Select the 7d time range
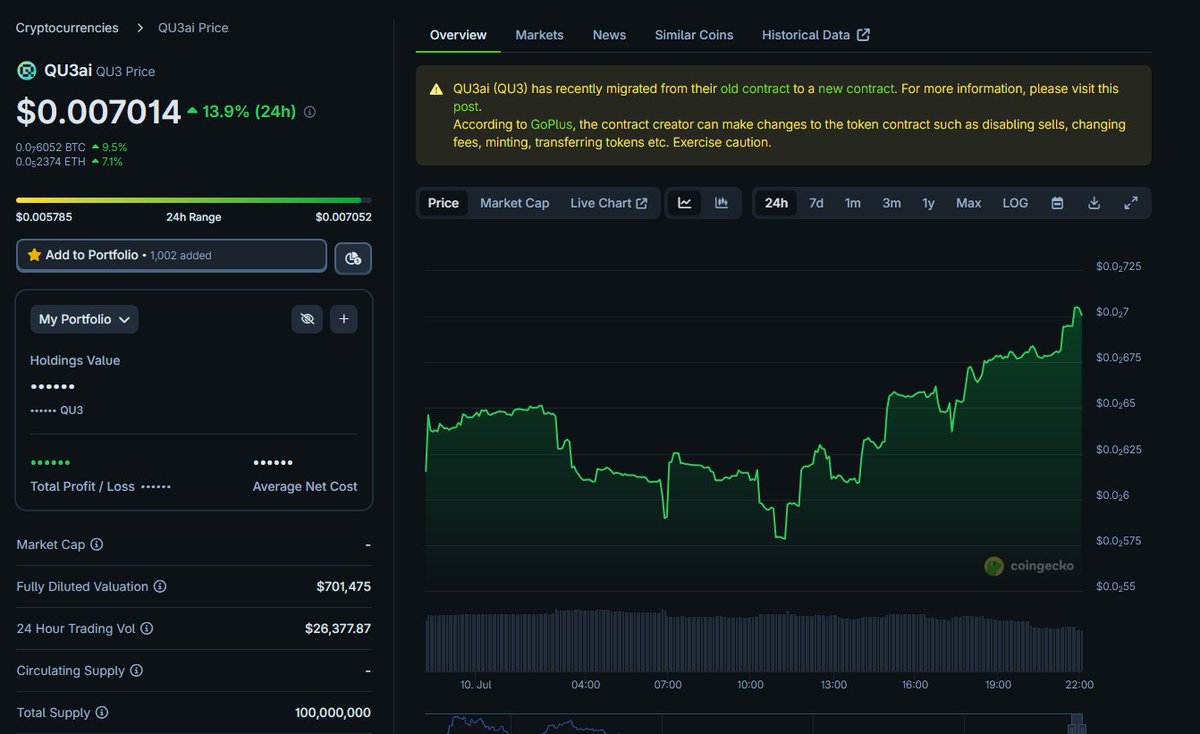Screen dimensions: 1200x734 point(816,203)
